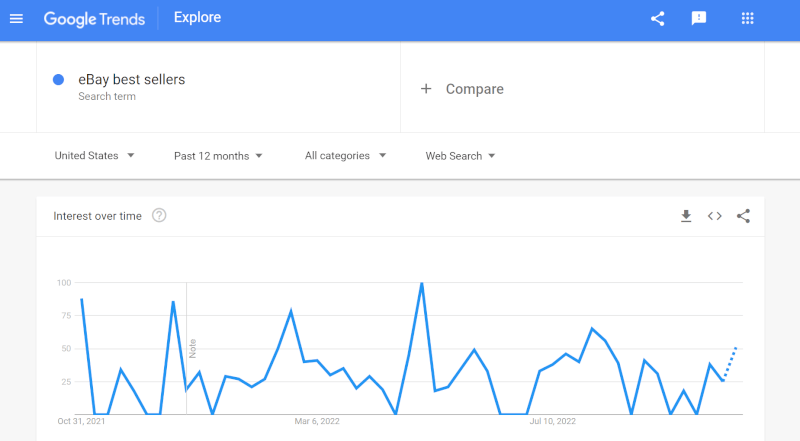Share the Interest over time chart
Screen dimensions: 800x441
click(743, 216)
